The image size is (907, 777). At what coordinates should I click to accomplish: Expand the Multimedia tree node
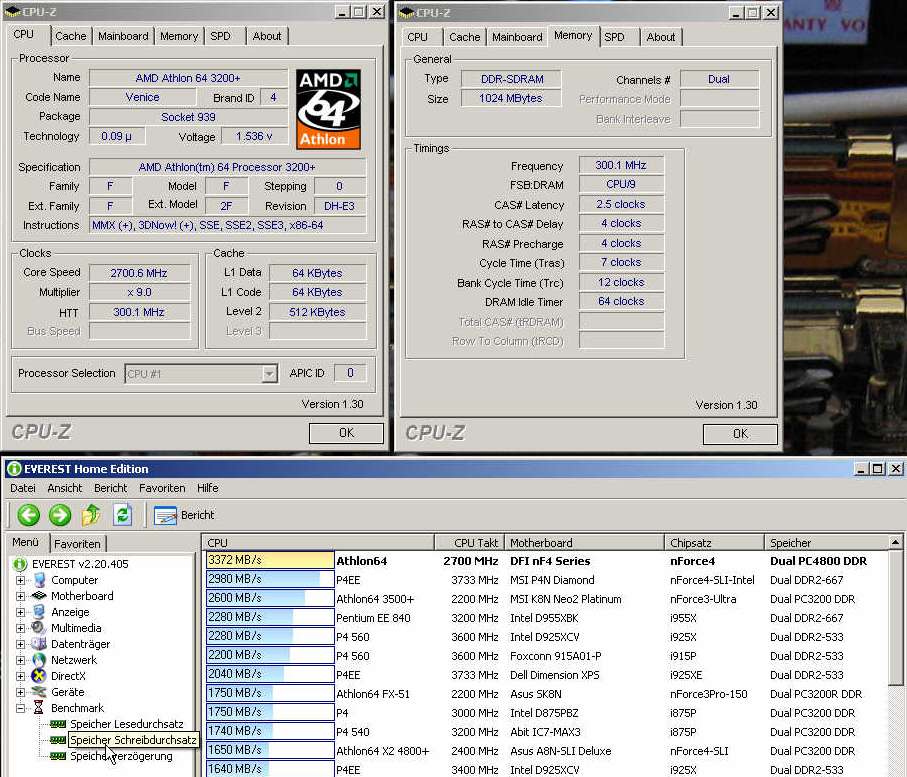[20, 628]
